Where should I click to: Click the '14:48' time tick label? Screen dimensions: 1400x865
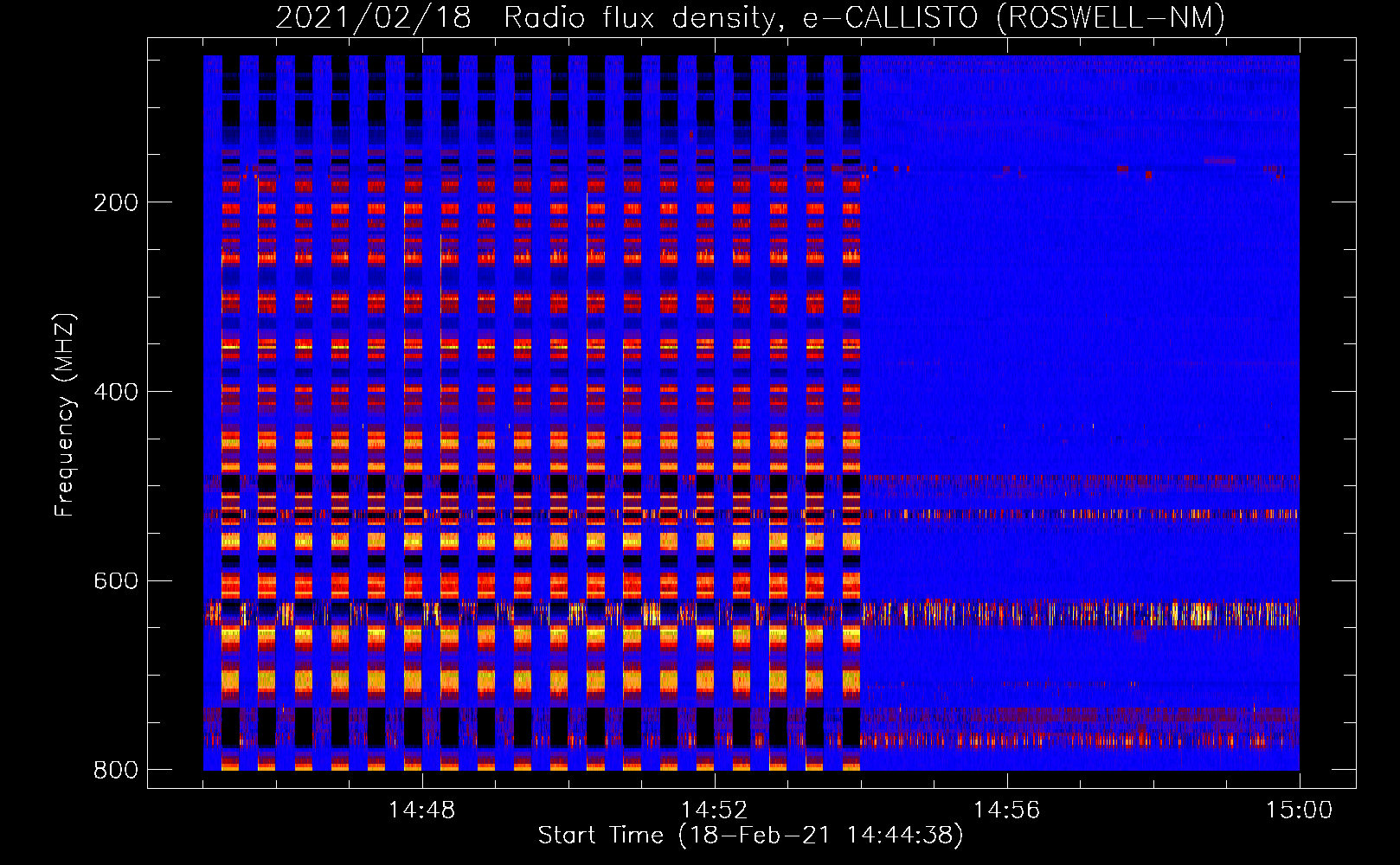click(x=421, y=811)
